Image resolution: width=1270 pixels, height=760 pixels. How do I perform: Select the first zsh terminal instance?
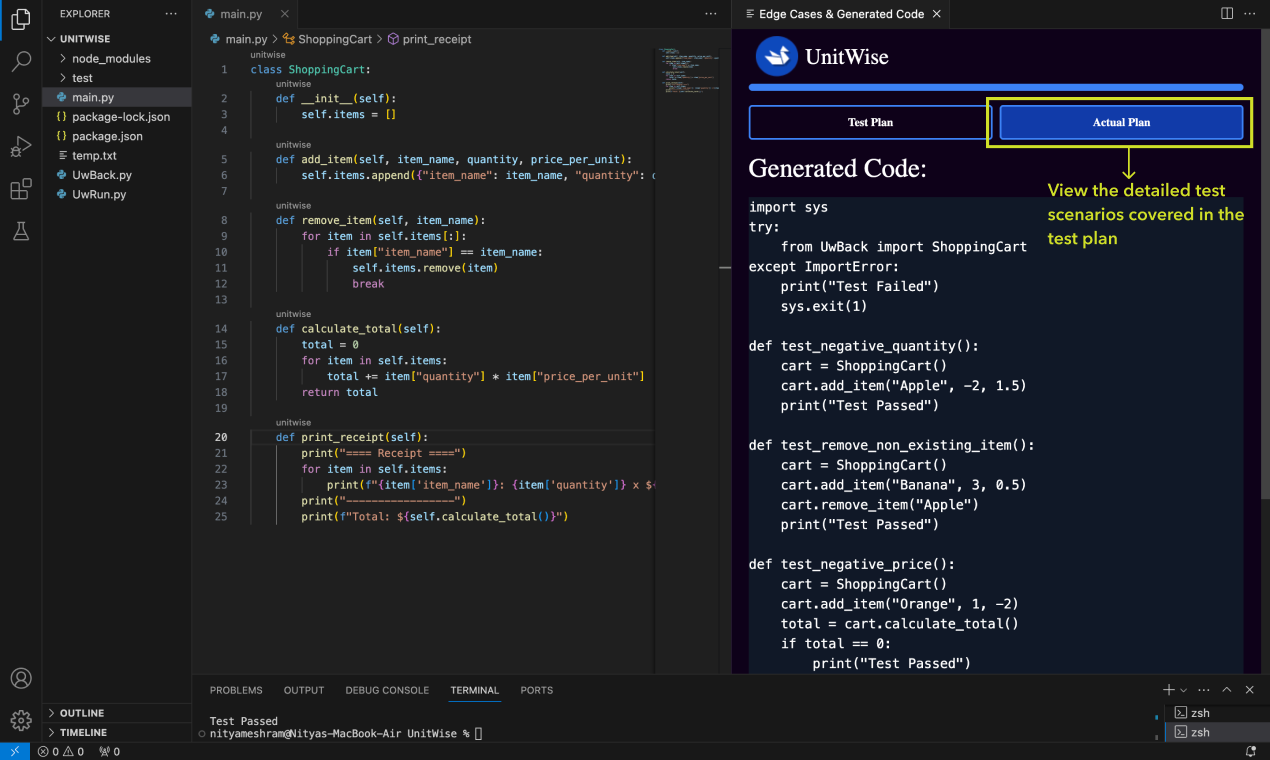click(1217, 713)
